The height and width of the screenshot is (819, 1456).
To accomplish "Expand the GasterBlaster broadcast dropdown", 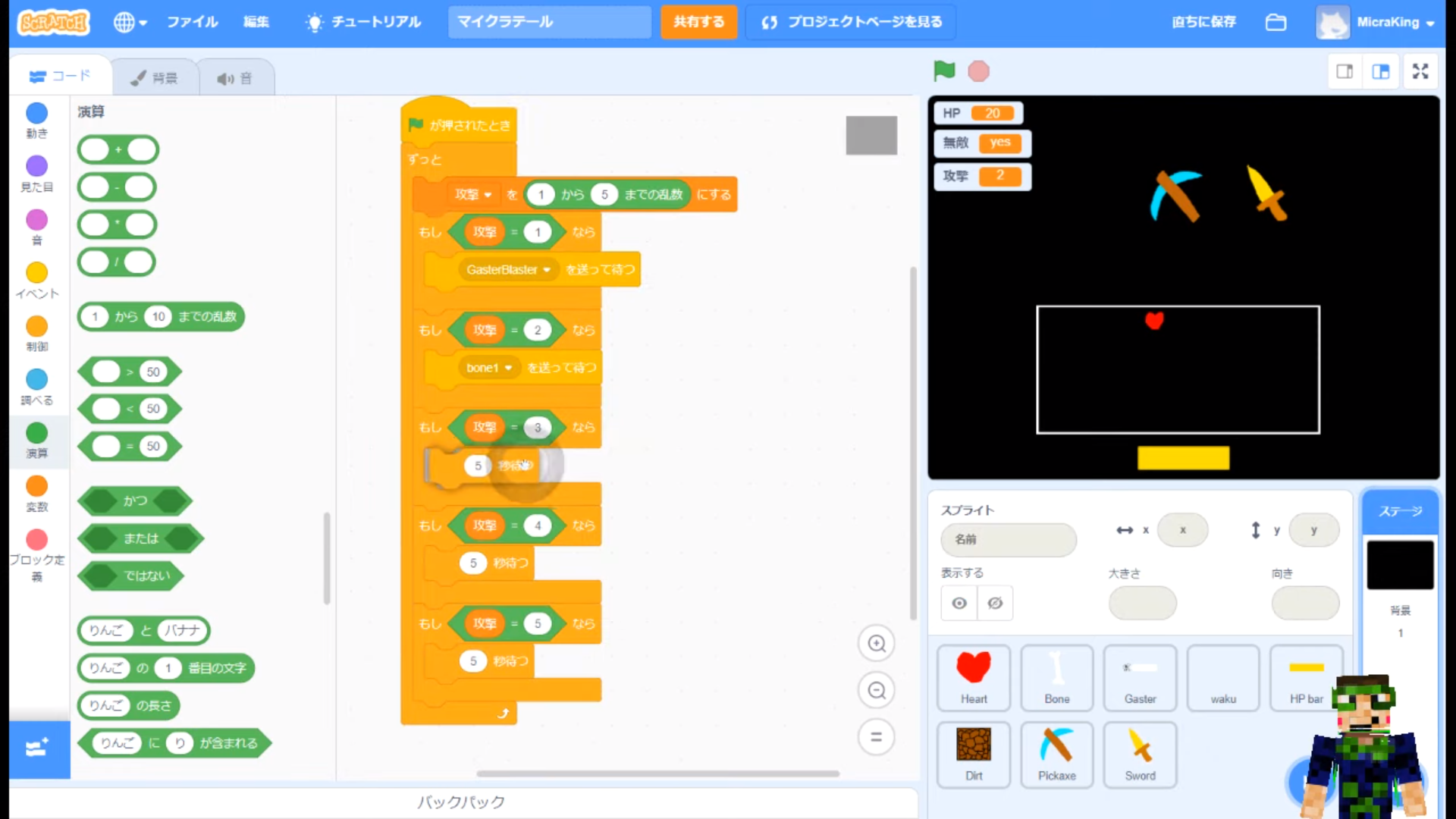I will point(547,270).
